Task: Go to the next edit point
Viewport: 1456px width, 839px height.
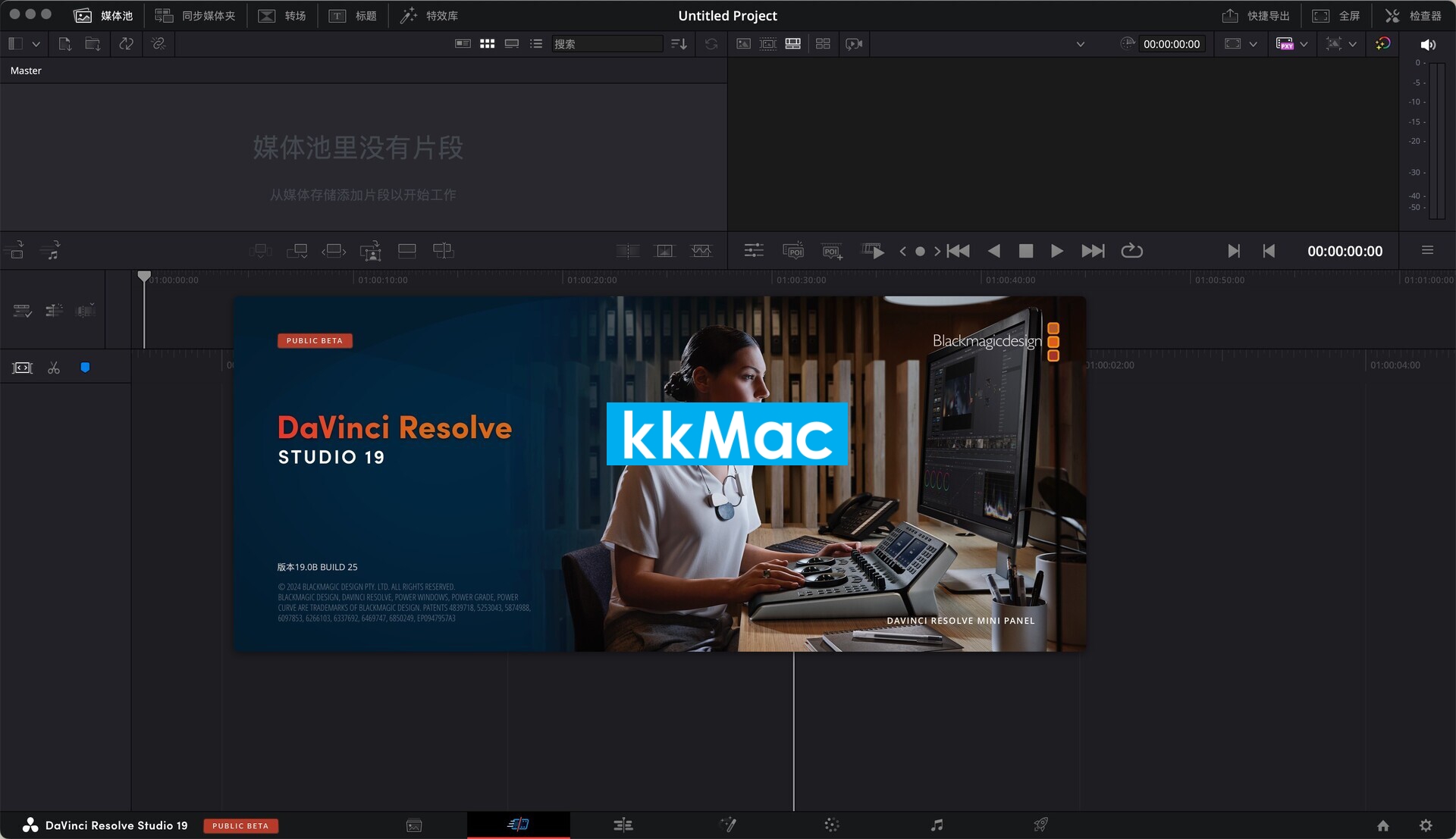Action: [1234, 251]
